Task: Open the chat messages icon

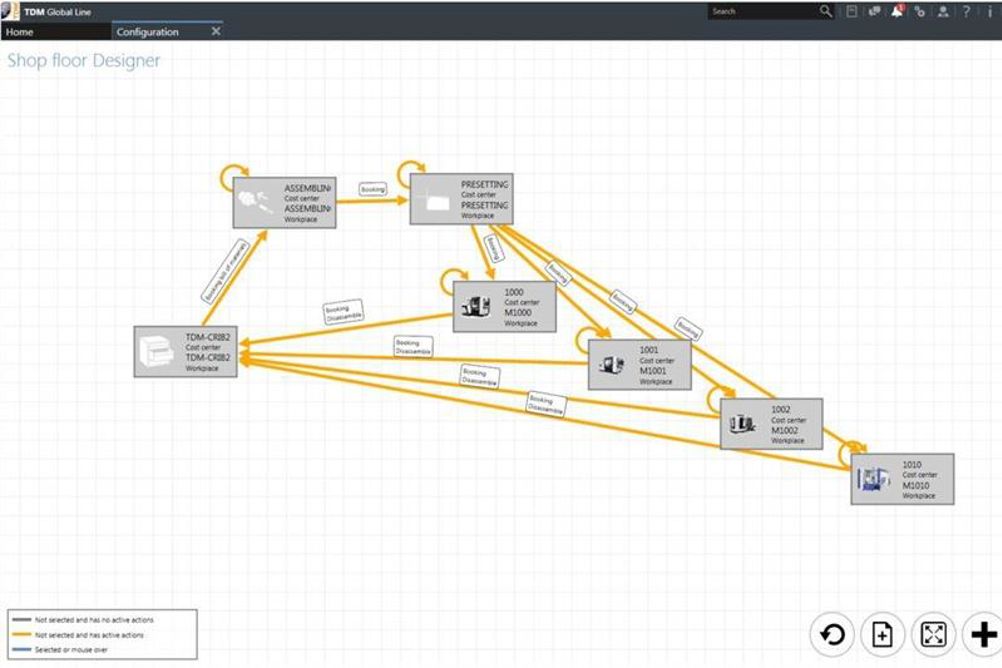Action: 874,12
